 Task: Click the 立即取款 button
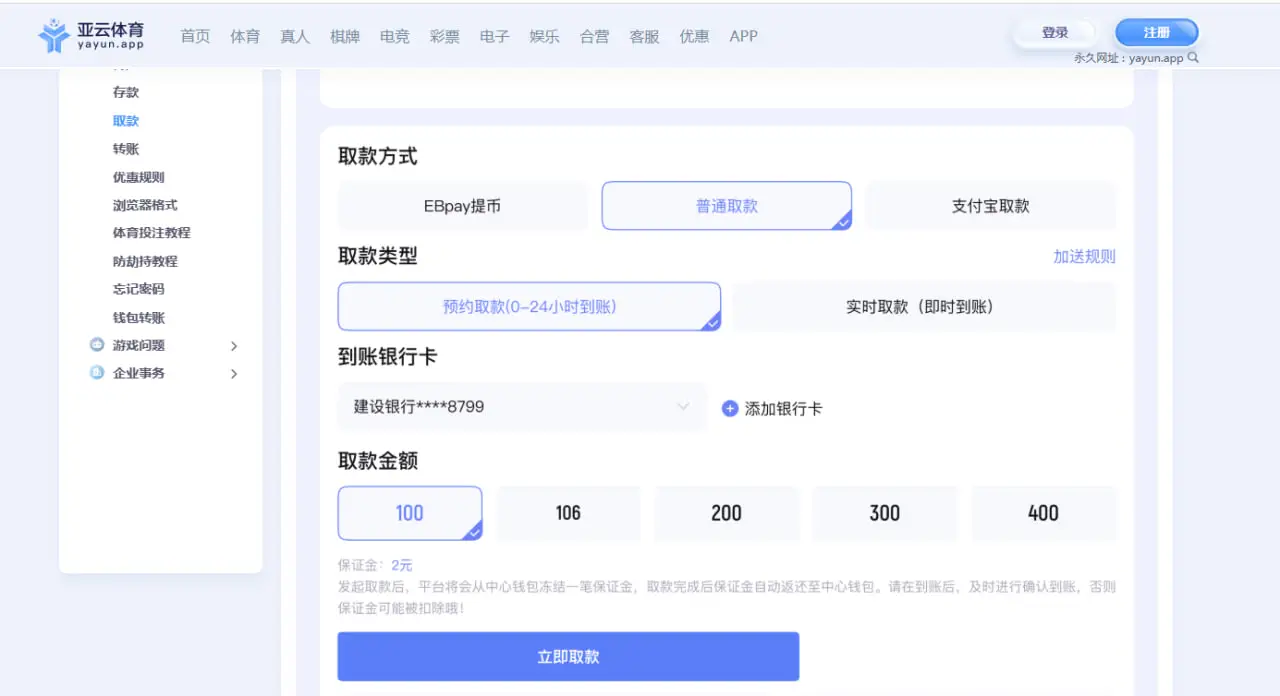[568, 657]
